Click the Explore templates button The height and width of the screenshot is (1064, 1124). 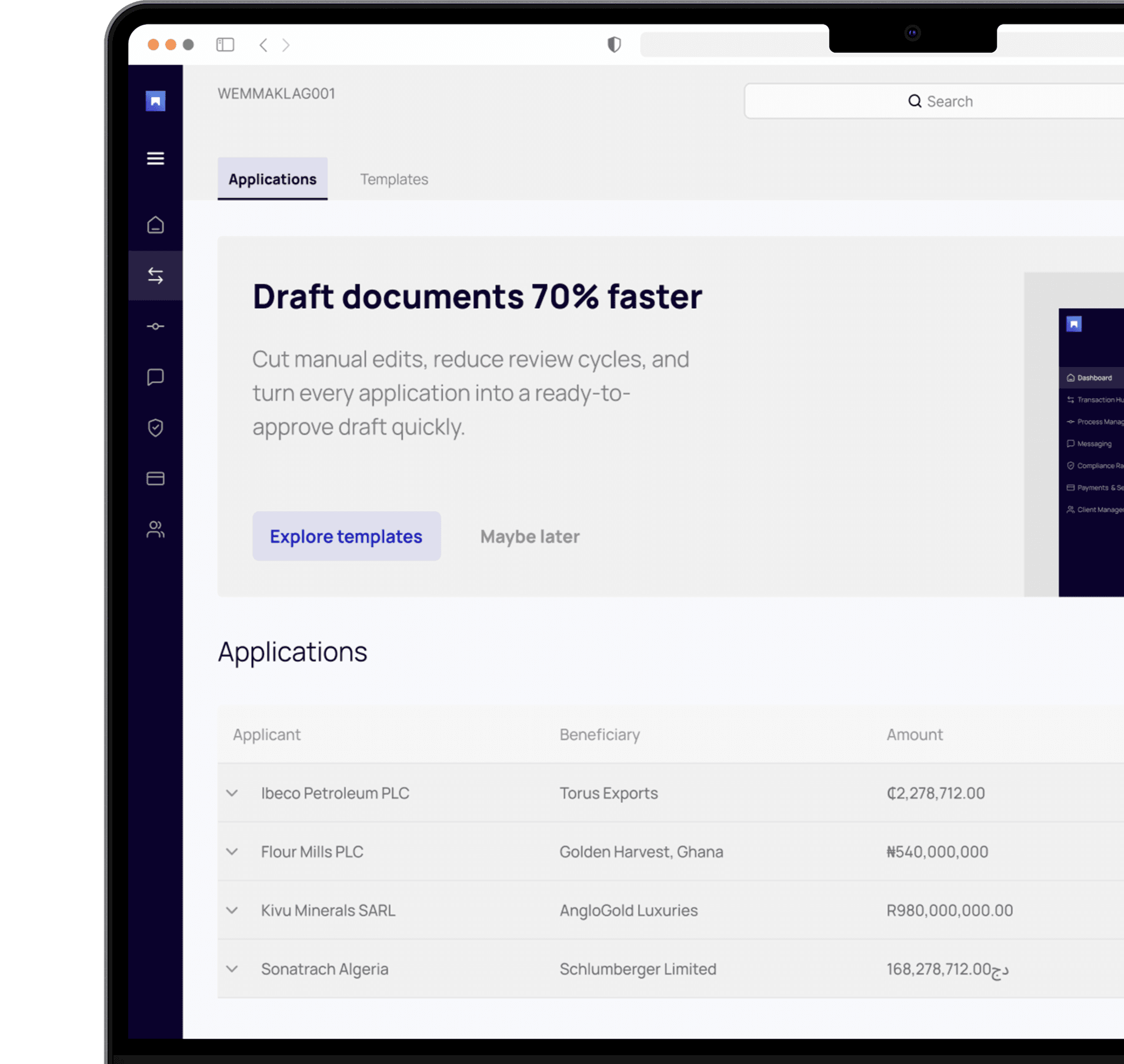click(x=346, y=536)
